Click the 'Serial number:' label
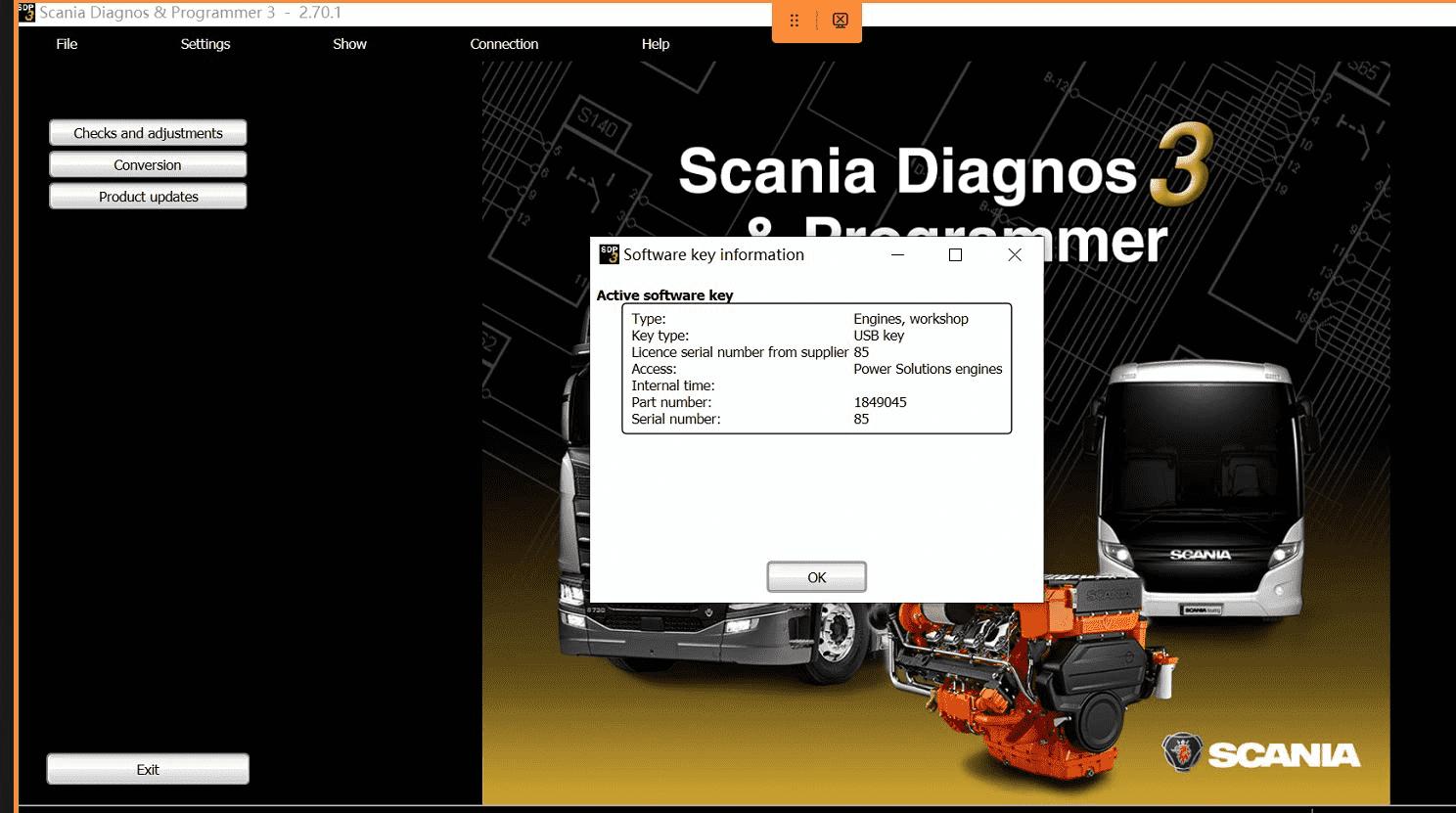This screenshot has width=1456, height=813. tap(676, 419)
